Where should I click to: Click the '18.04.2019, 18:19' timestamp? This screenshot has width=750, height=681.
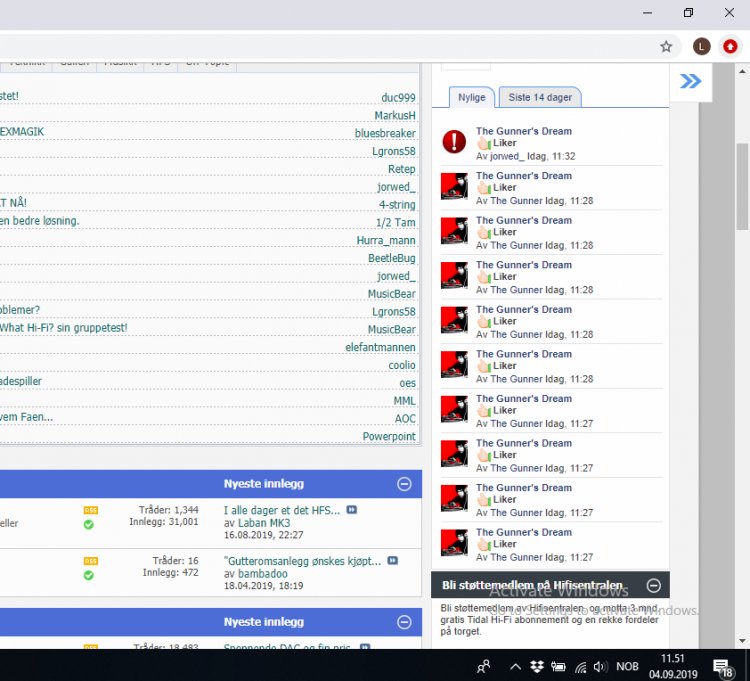pyautogui.click(x=264, y=585)
